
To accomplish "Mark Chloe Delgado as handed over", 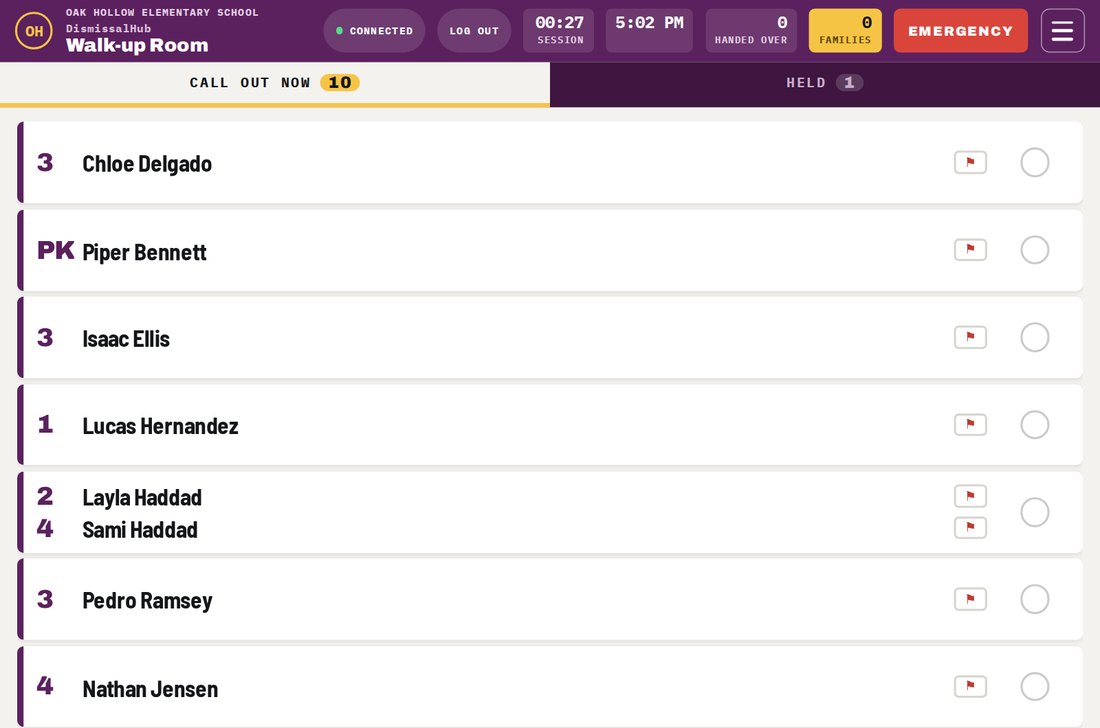I will [x=1035, y=163].
